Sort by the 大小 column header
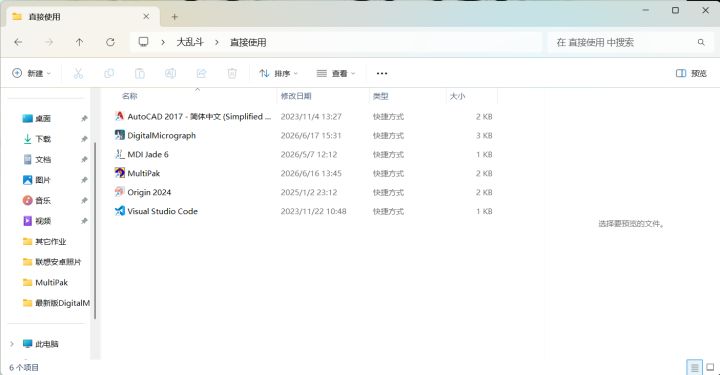 pyautogui.click(x=457, y=96)
